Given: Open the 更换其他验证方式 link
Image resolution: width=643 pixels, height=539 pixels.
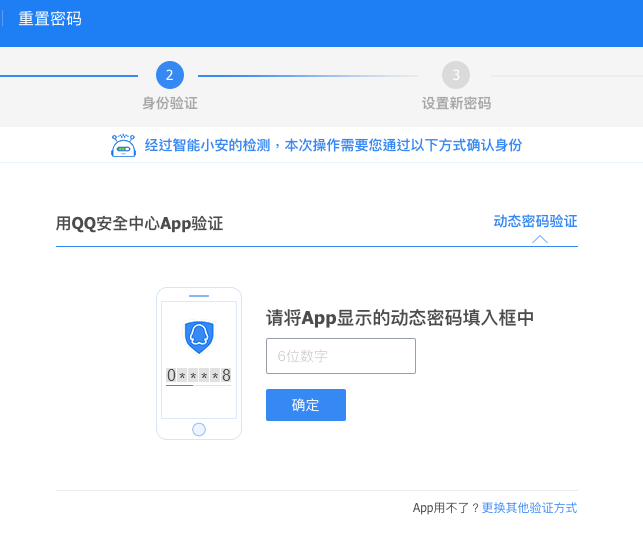Looking at the screenshot, I should coord(529,508).
